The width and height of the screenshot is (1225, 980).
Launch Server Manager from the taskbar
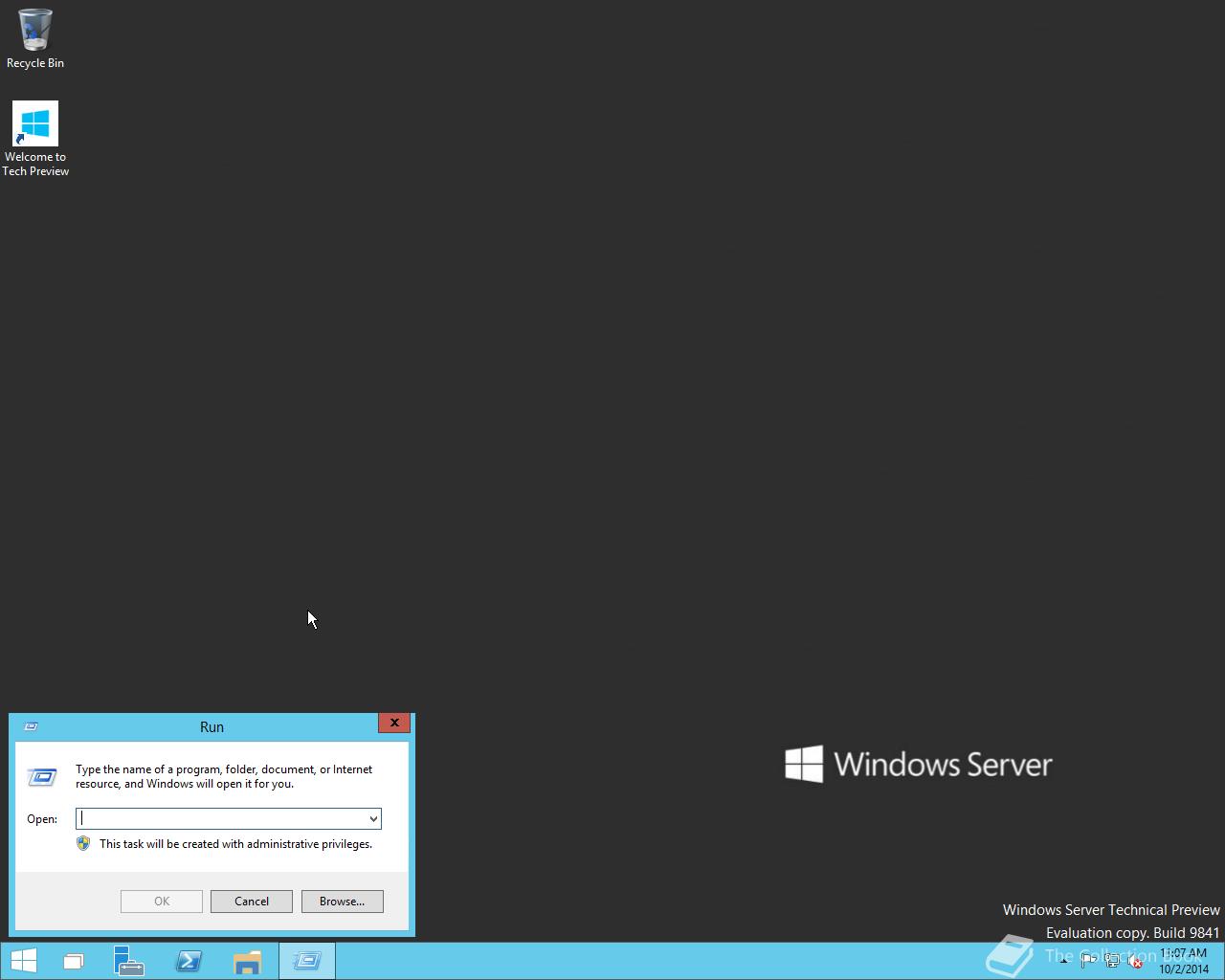tap(128, 961)
